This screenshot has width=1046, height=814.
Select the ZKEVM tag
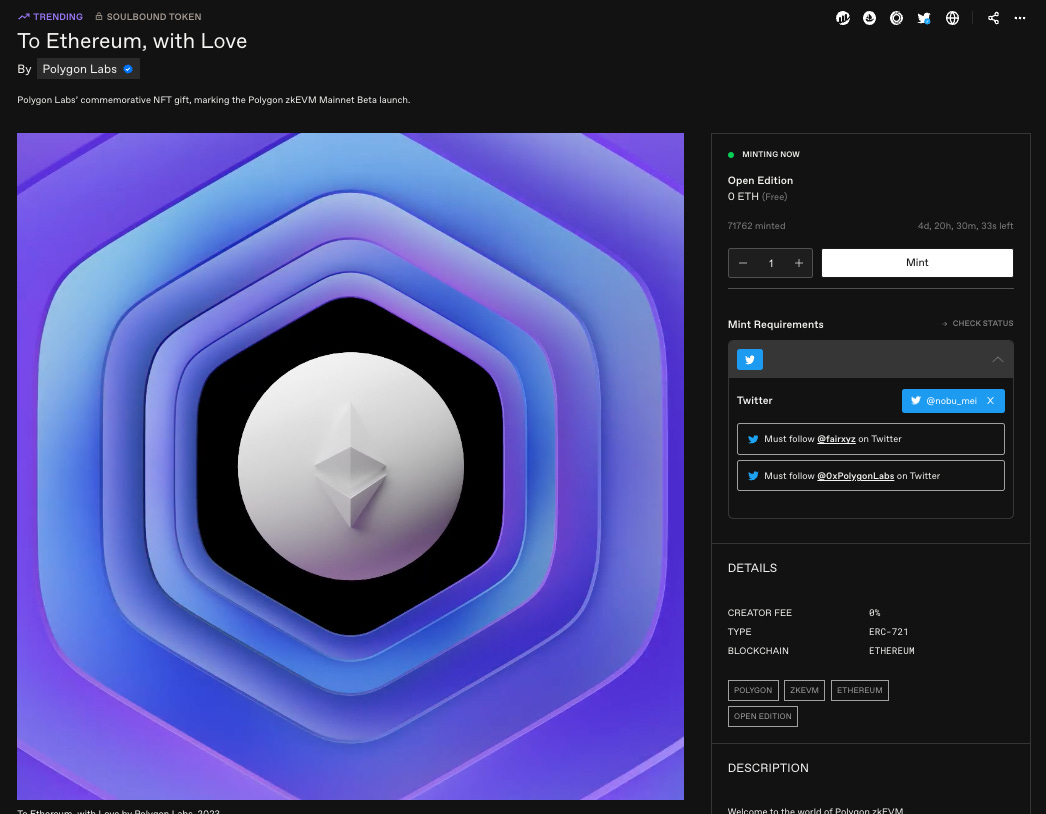tap(805, 691)
